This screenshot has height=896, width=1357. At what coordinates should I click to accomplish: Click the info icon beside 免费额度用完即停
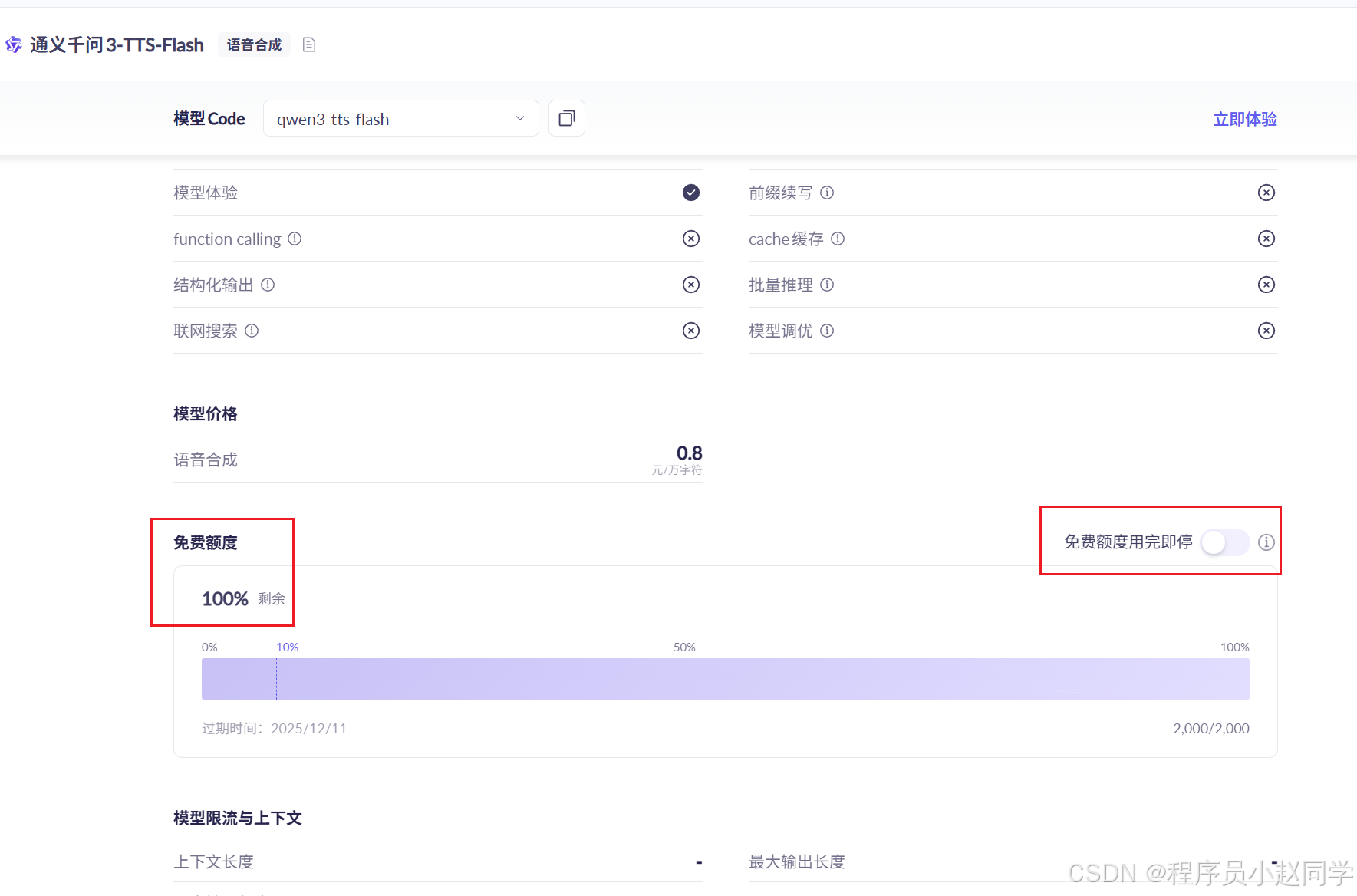click(x=1266, y=542)
